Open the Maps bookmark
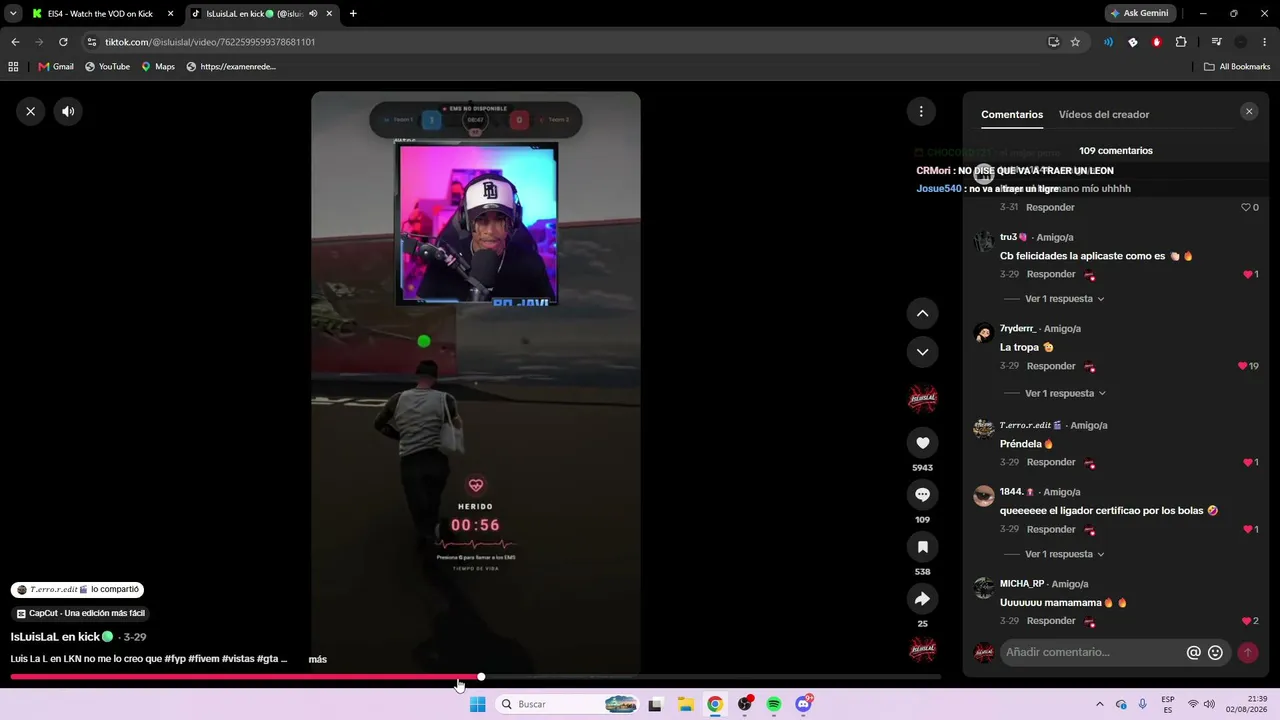 (x=158, y=67)
